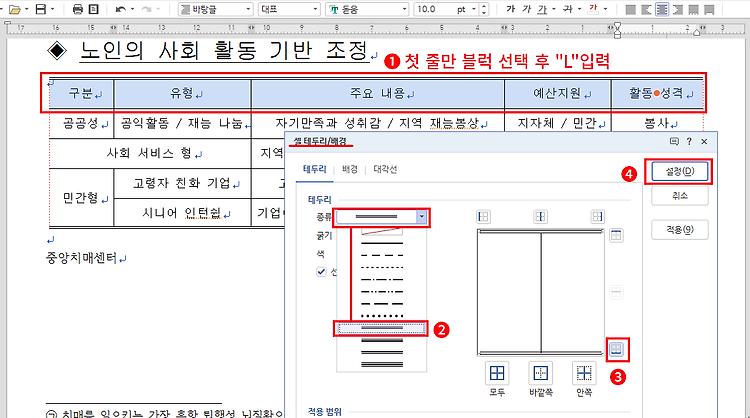Expand the font color dropdown arrow
The image size is (750, 418).
click(605, 9)
